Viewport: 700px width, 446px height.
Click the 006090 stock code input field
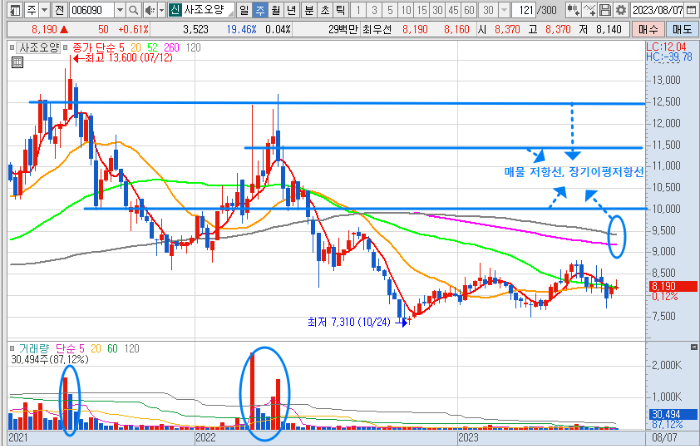click(92, 10)
